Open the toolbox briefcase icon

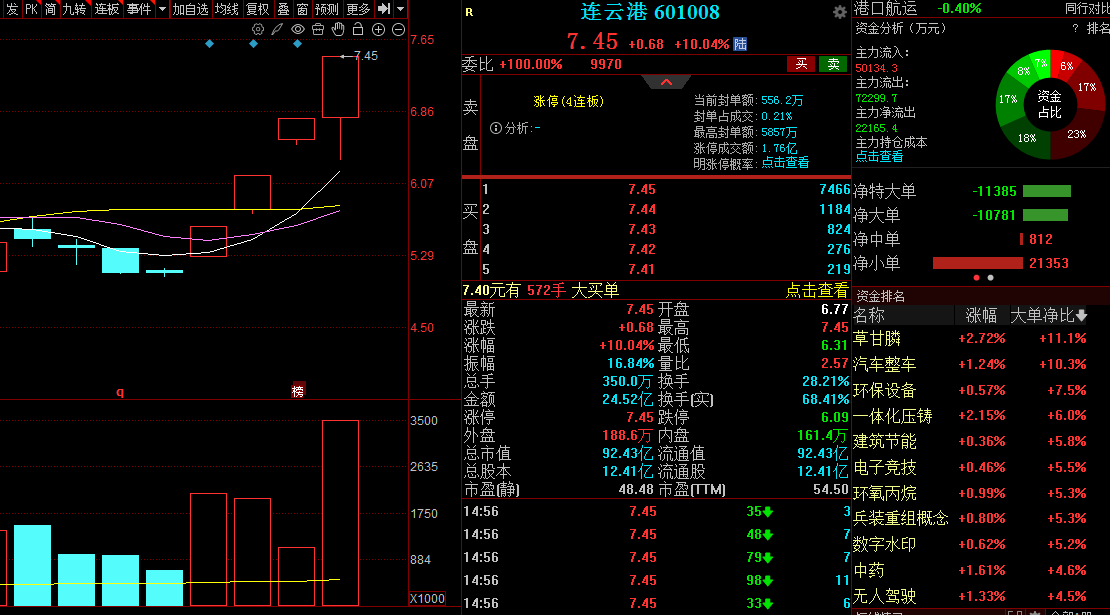[x=318, y=29]
